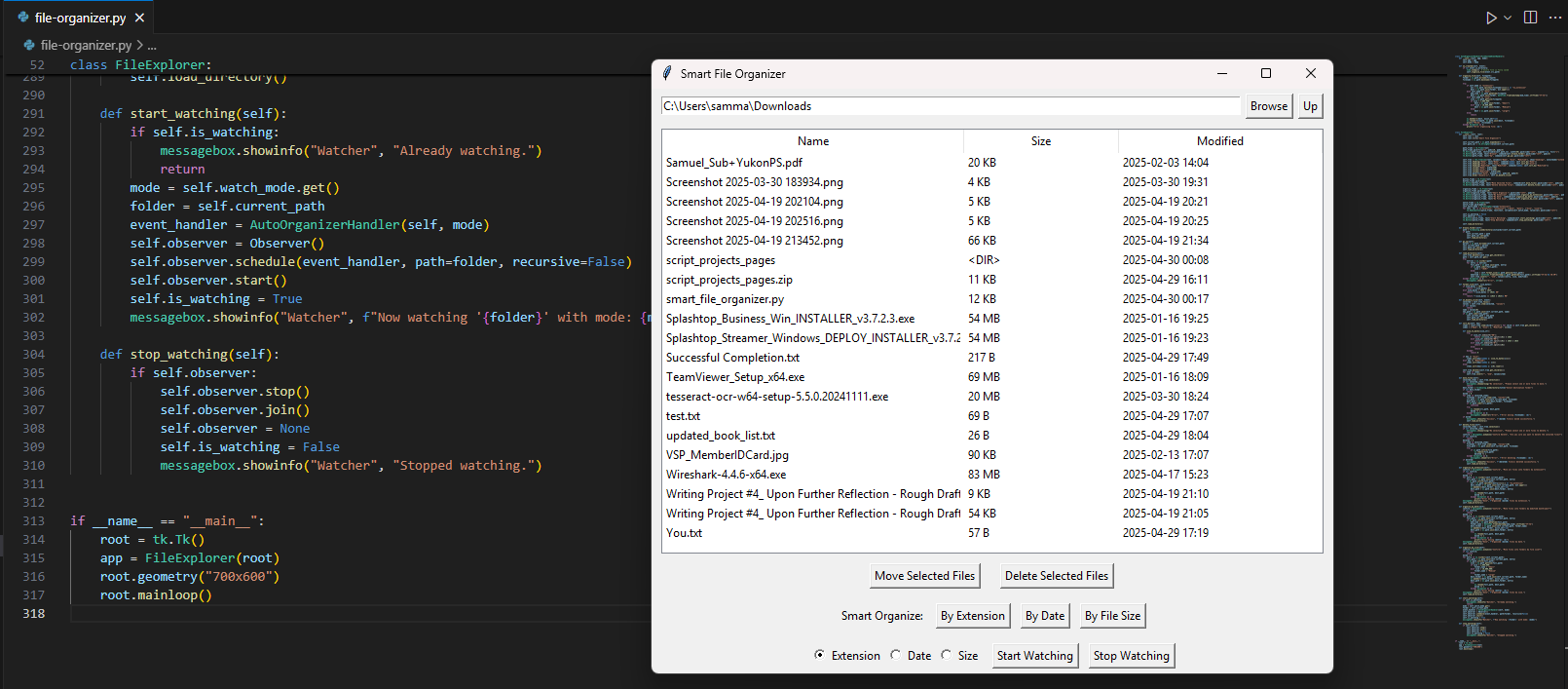Image resolution: width=1568 pixels, height=689 pixels.
Task: Select Screenshot 2025-04-19 213452.png
Action: (x=991, y=241)
